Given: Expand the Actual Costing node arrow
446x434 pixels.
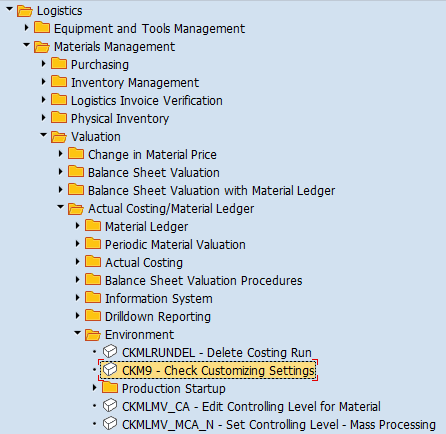Looking at the screenshot, I should 78,261.
